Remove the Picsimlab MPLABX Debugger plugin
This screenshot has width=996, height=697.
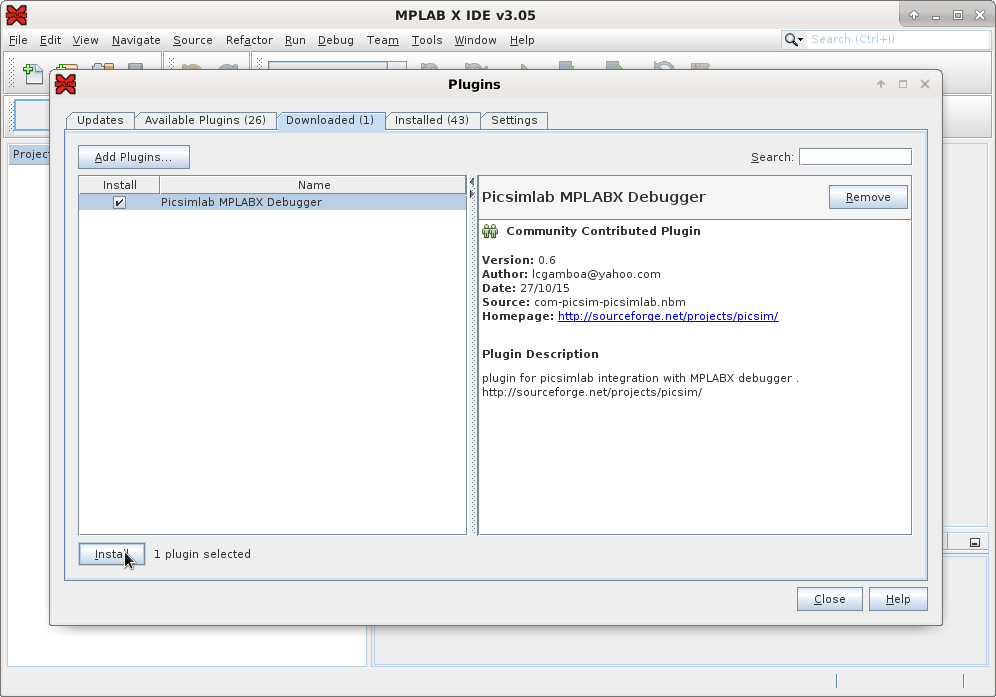867,196
